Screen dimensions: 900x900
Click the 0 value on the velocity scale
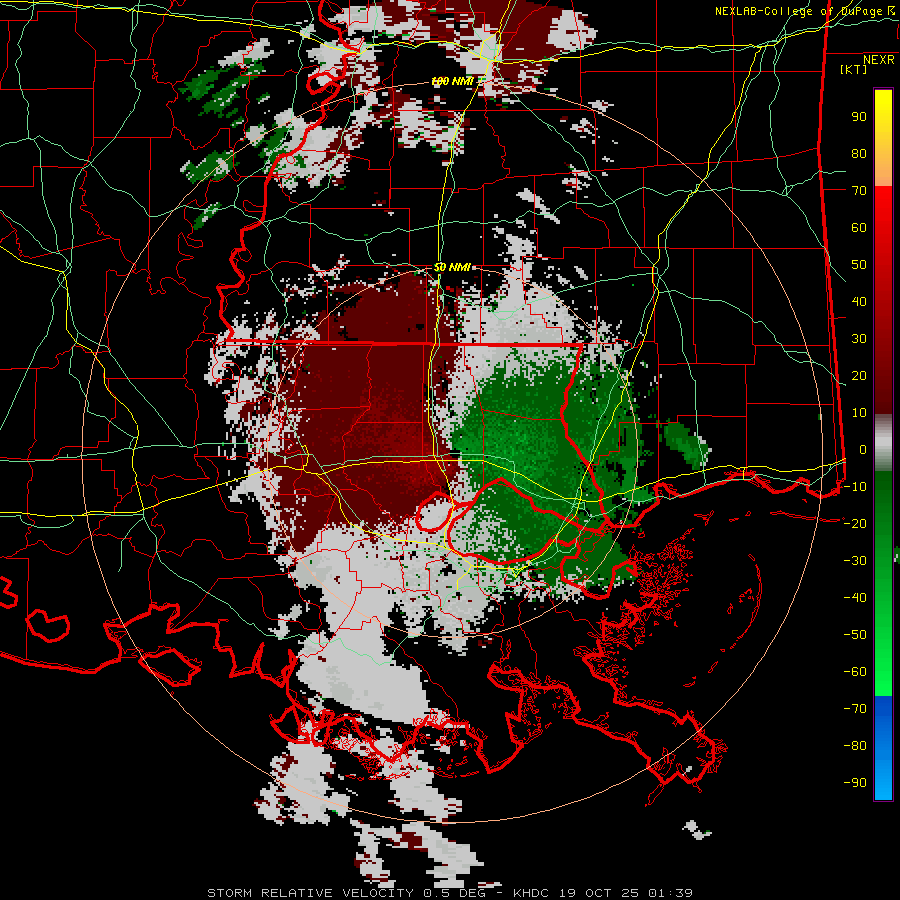pyautogui.click(x=863, y=449)
